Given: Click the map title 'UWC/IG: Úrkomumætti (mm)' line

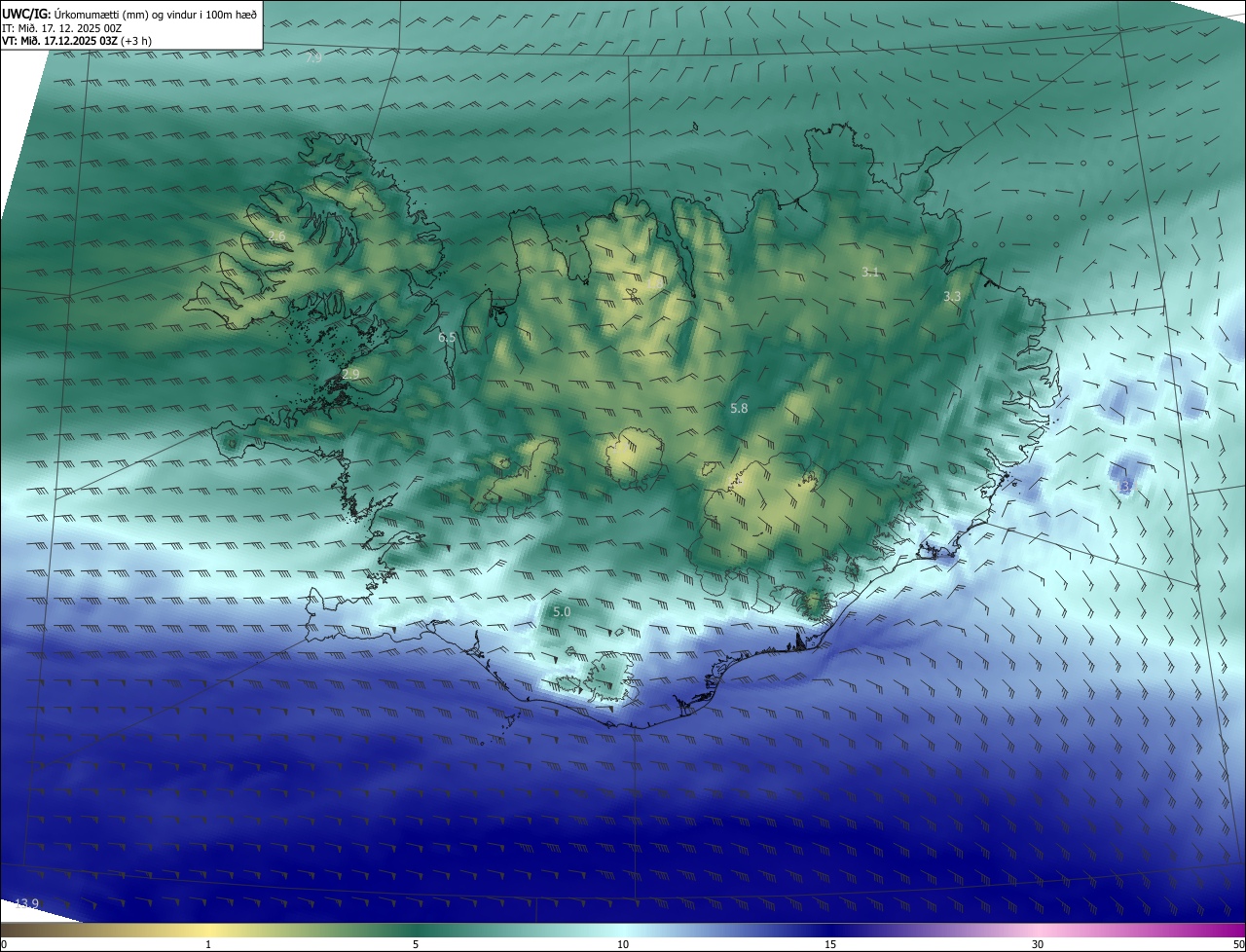Looking at the screenshot, I should click(x=129, y=16).
